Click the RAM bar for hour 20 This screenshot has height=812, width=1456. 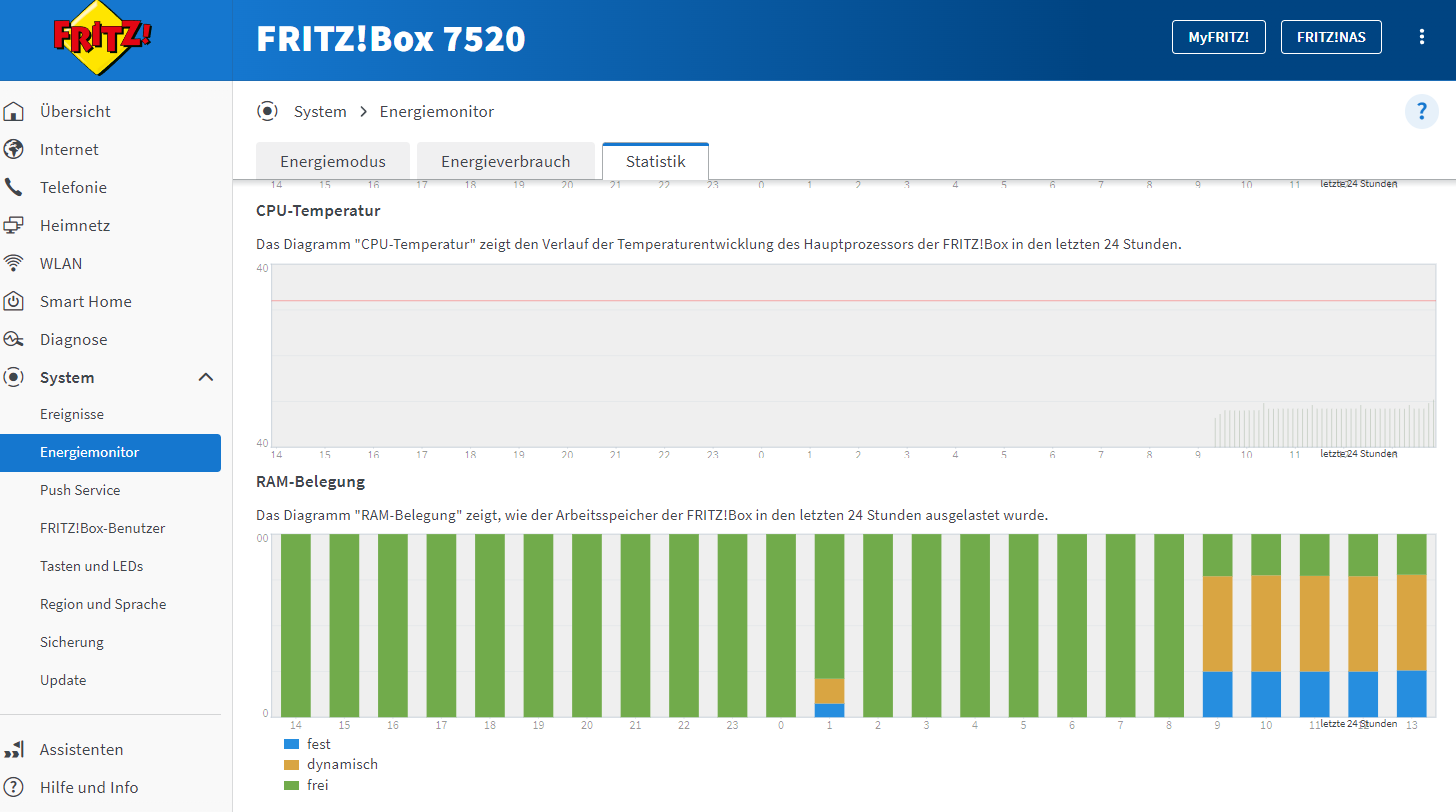[x=586, y=625]
